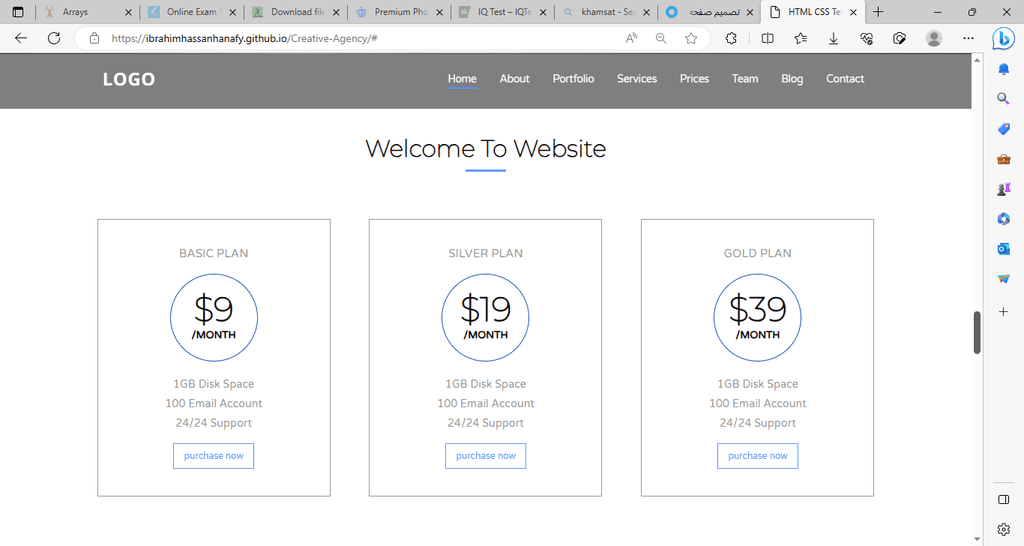The height and width of the screenshot is (546, 1024).
Task: Navigate to Team menu link
Action: (745, 78)
